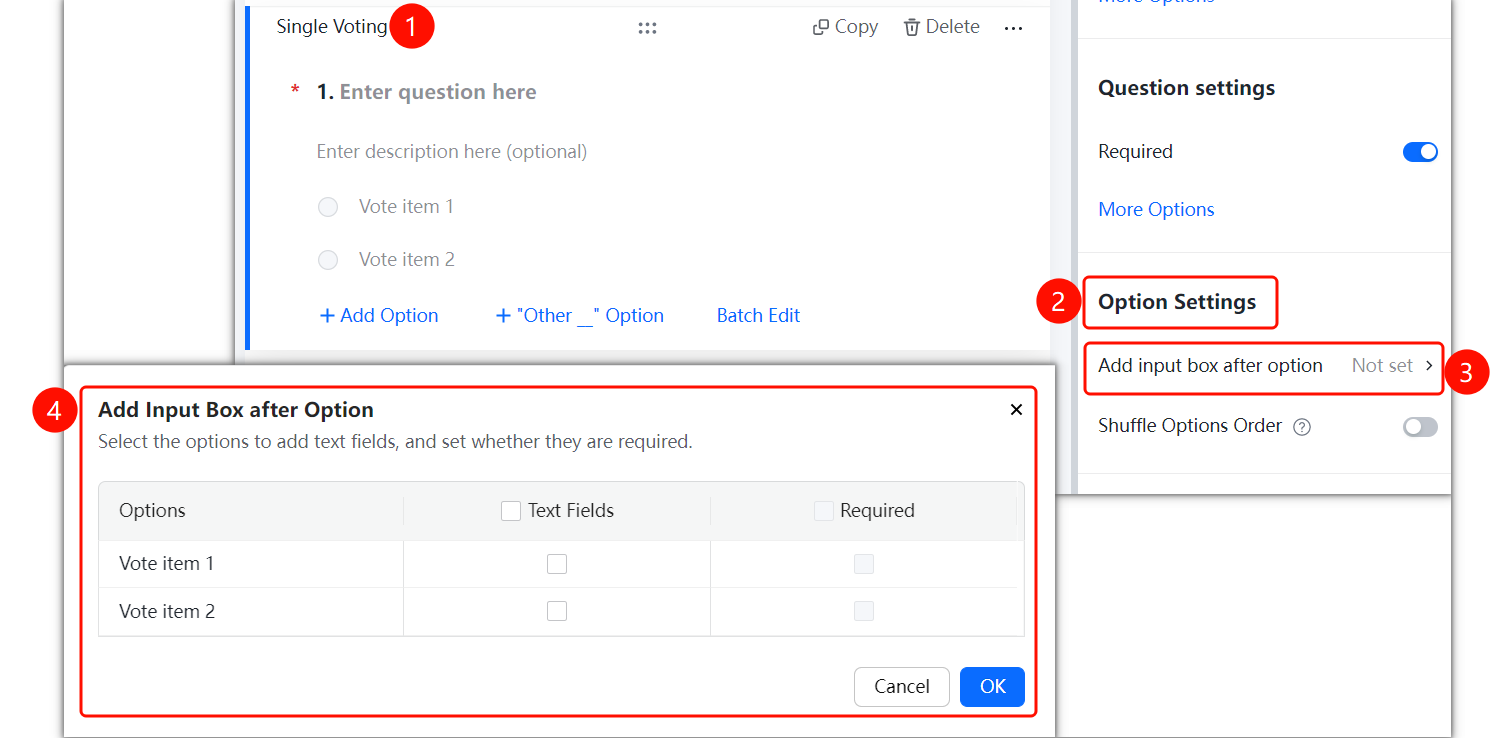Click Vote item 2 row in dialog table
1510x738 pixels.
561,611
